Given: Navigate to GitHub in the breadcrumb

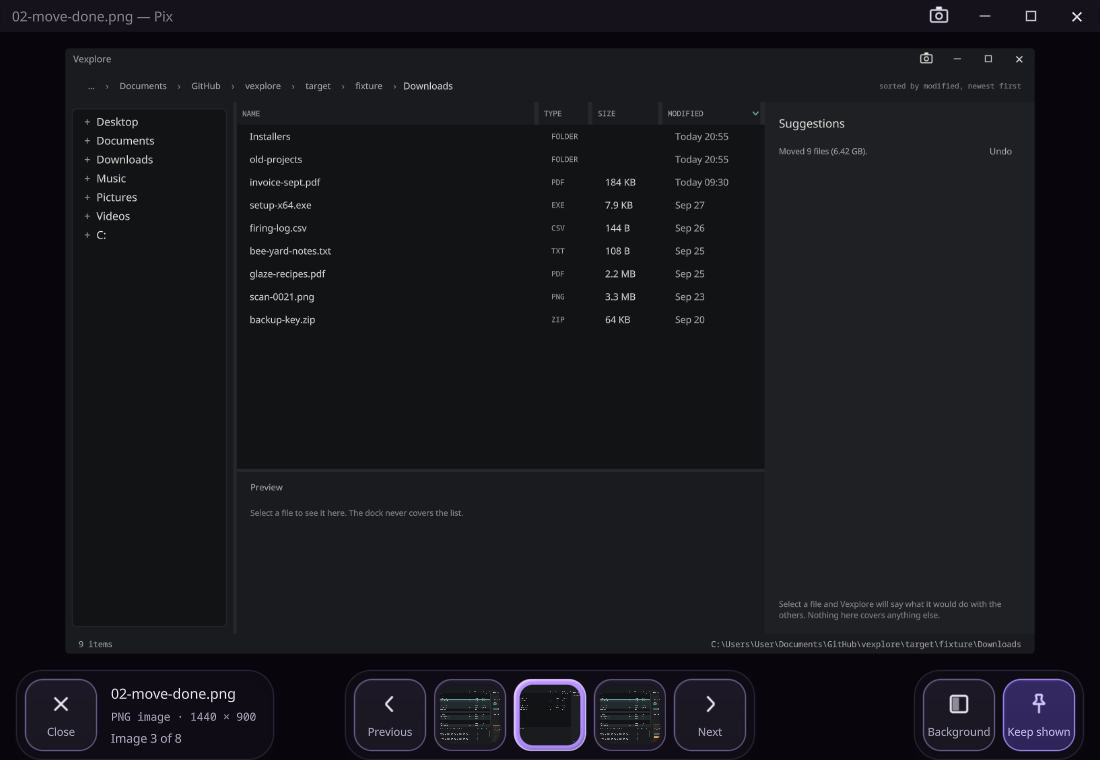Looking at the screenshot, I should click(206, 86).
